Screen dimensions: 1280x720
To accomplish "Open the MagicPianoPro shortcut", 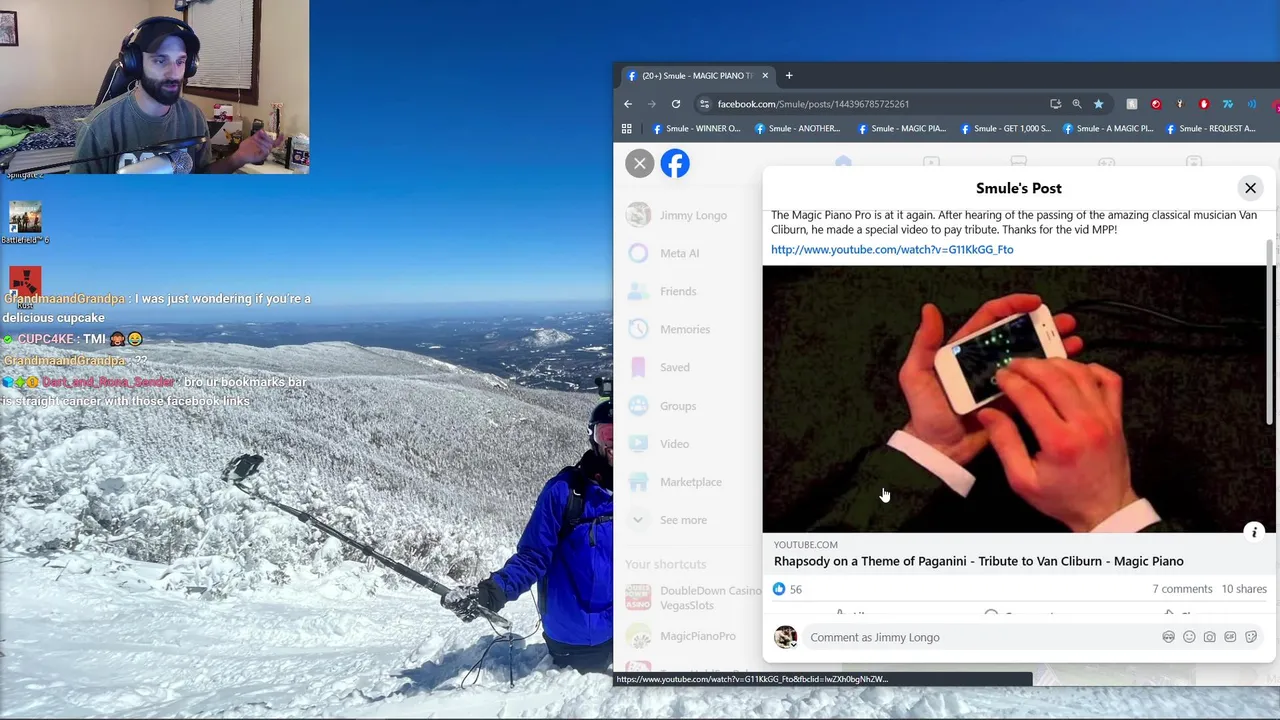I will [x=681, y=636].
